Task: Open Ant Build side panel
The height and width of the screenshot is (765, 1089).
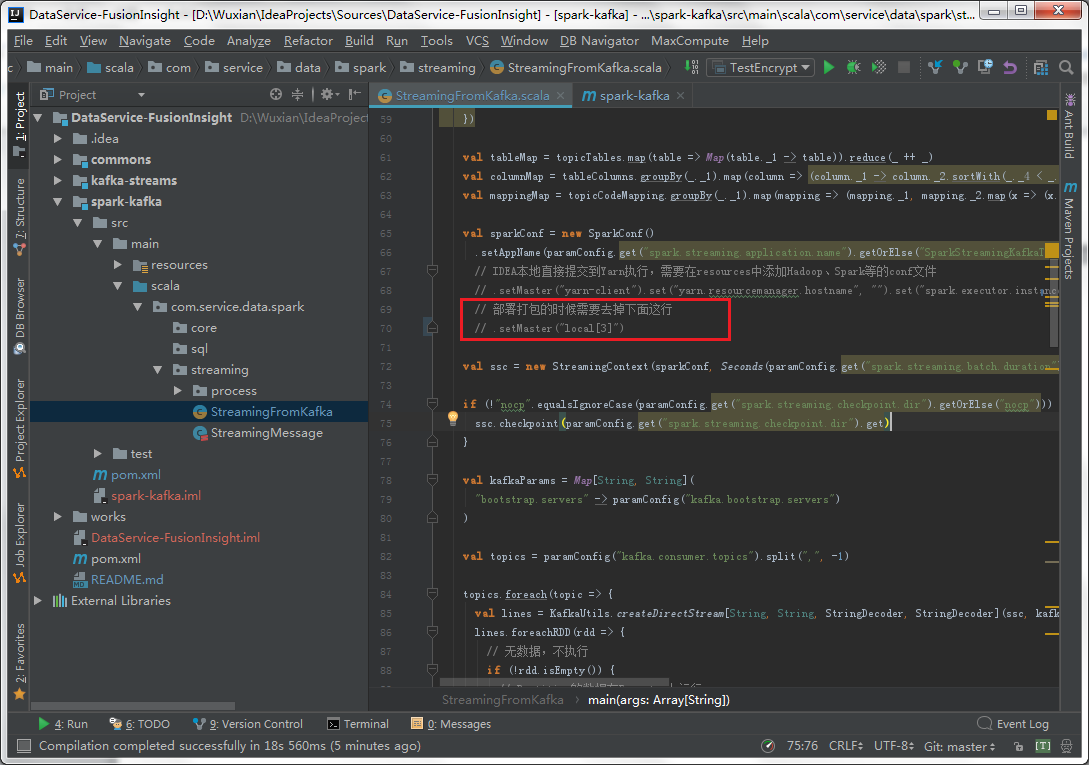Action: [x=1070, y=126]
